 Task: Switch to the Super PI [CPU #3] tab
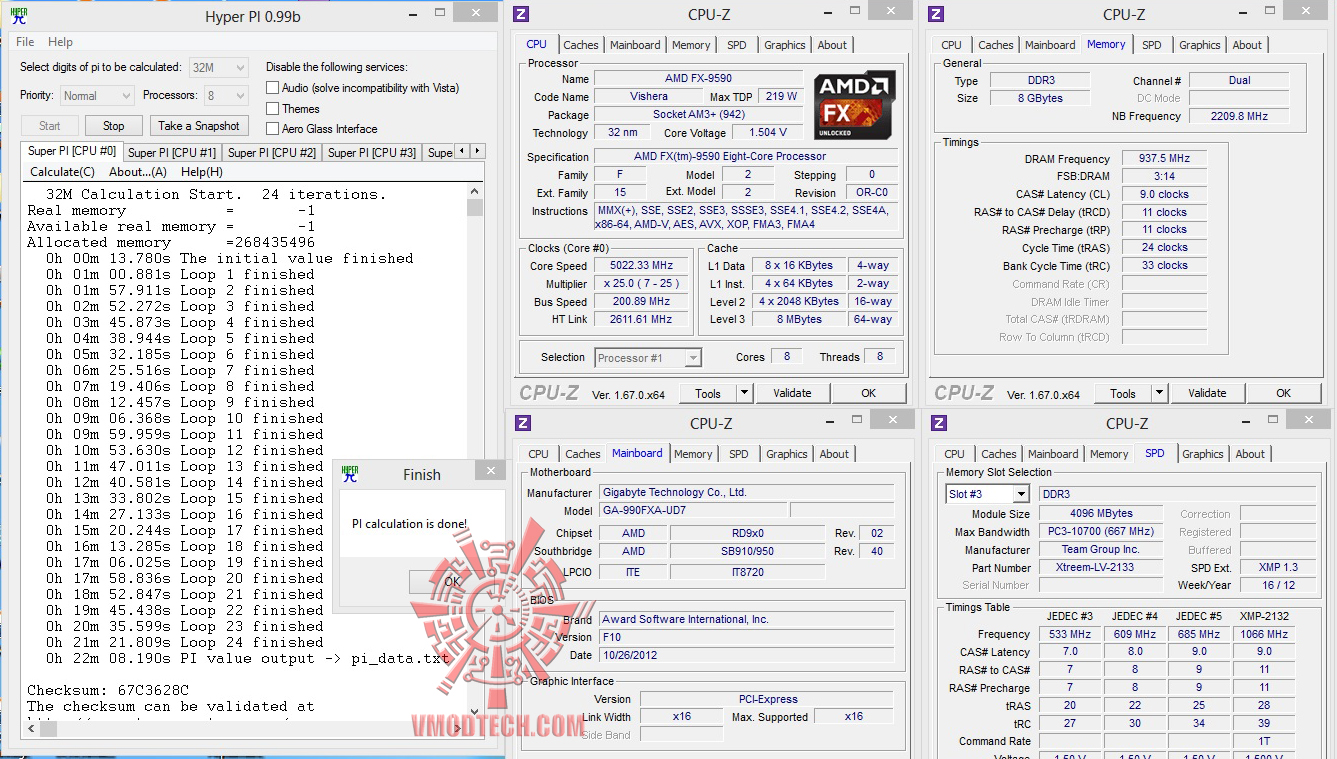tap(372, 153)
